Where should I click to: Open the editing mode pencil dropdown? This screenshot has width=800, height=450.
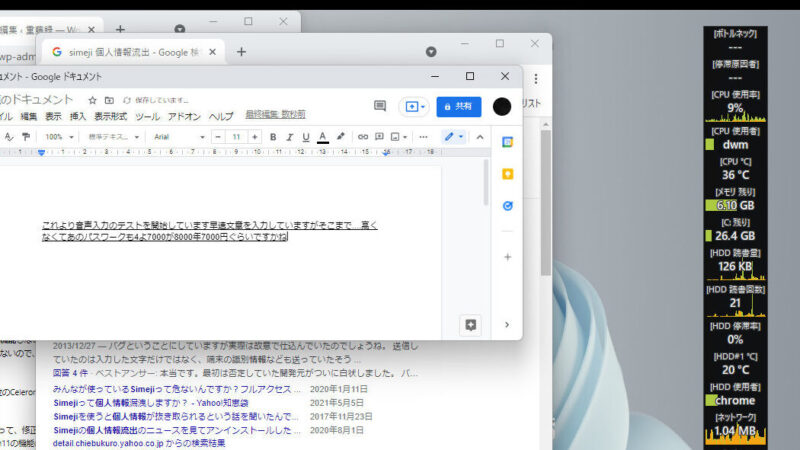click(454, 137)
